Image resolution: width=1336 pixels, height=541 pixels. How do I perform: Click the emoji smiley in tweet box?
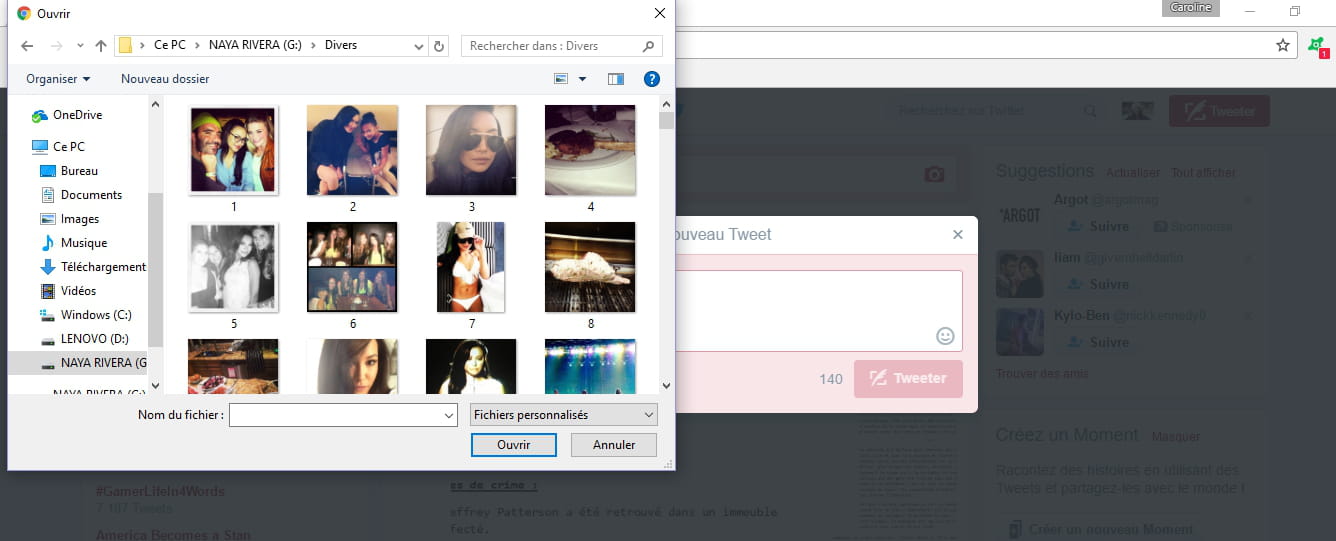[944, 336]
